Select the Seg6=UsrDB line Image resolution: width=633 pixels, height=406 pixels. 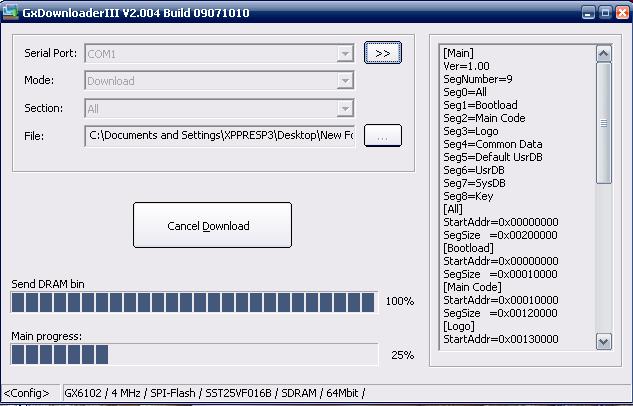tap(474, 170)
